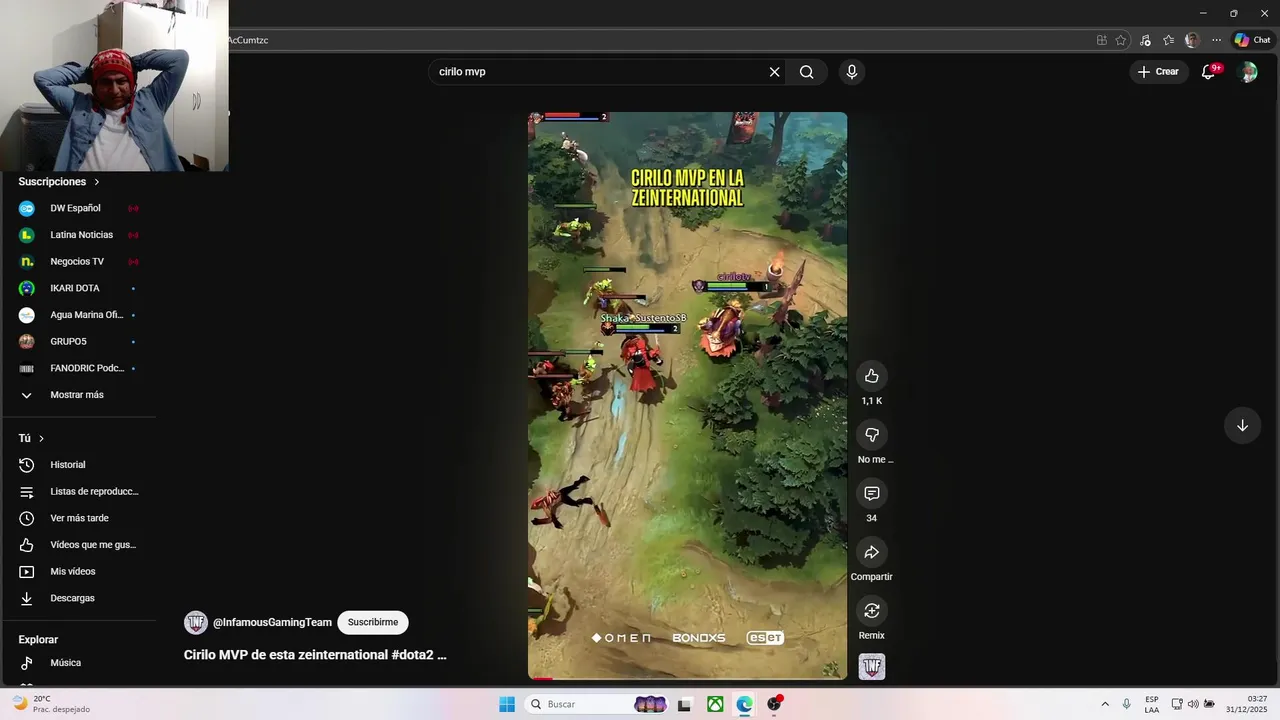Open browser media control icon
The height and width of the screenshot is (720, 1280).
pyautogui.click(x=1145, y=40)
